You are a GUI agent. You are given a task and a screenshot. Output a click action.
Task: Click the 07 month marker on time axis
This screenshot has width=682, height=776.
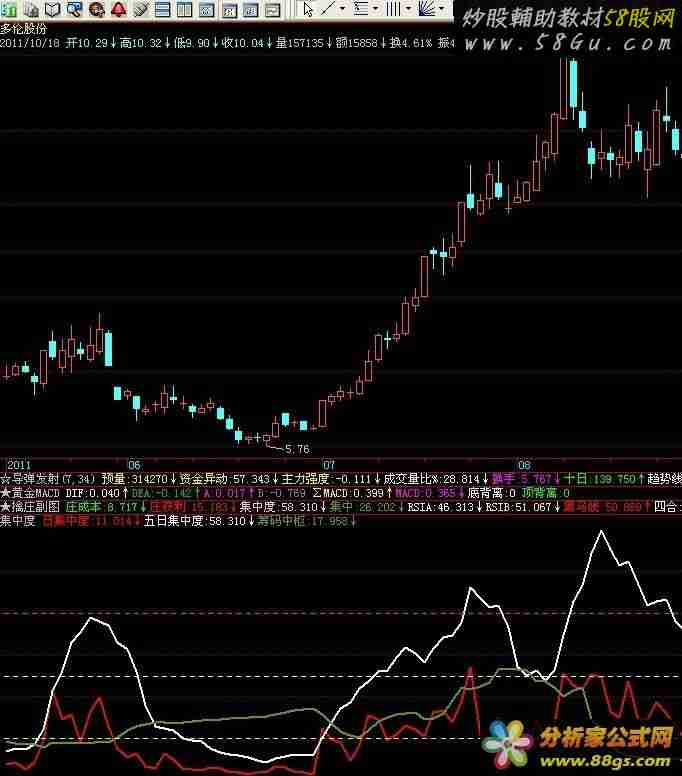pos(329,465)
